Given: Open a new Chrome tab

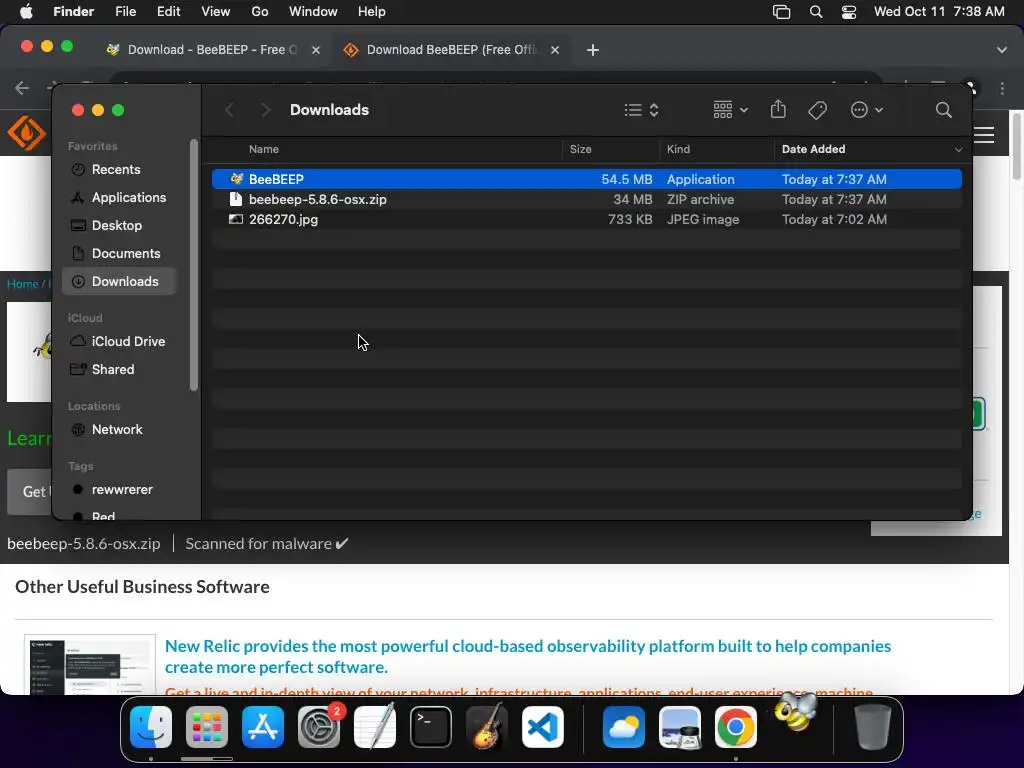Looking at the screenshot, I should pos(592,50).
